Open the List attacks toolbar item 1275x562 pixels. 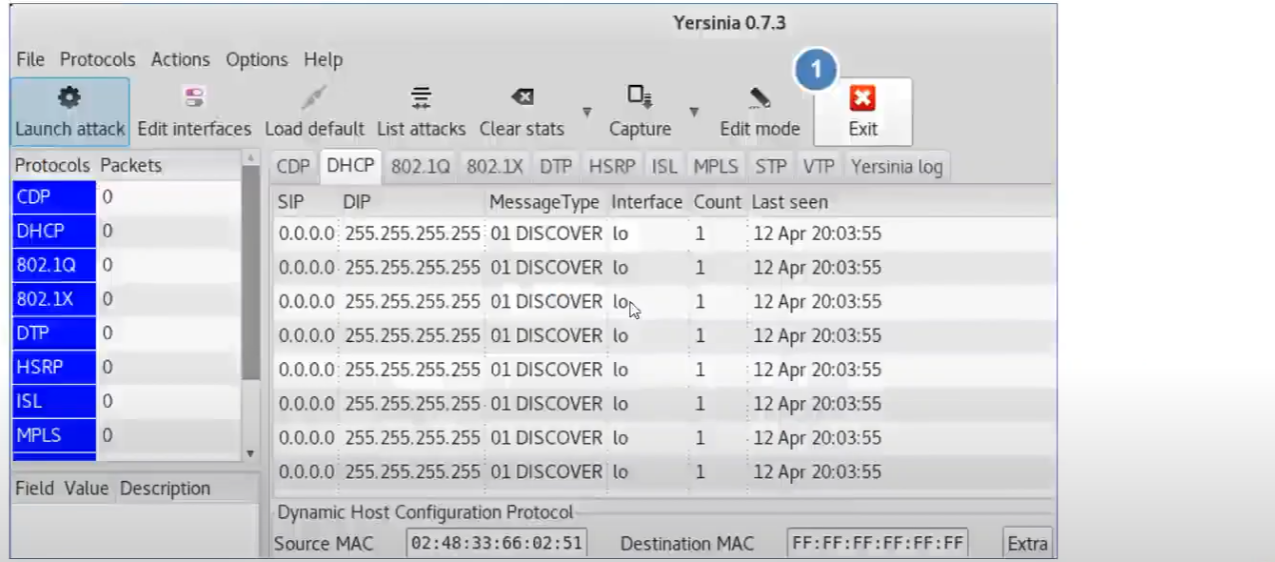pyautogui.click(x=421, y=112)
